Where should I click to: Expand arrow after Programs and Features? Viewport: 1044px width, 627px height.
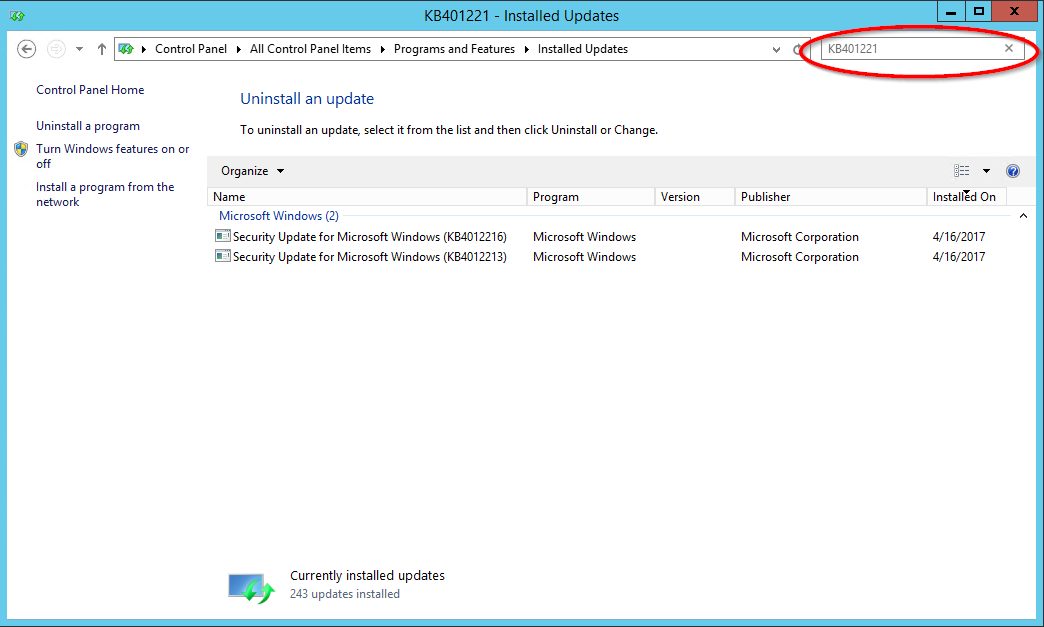[527, 49]
